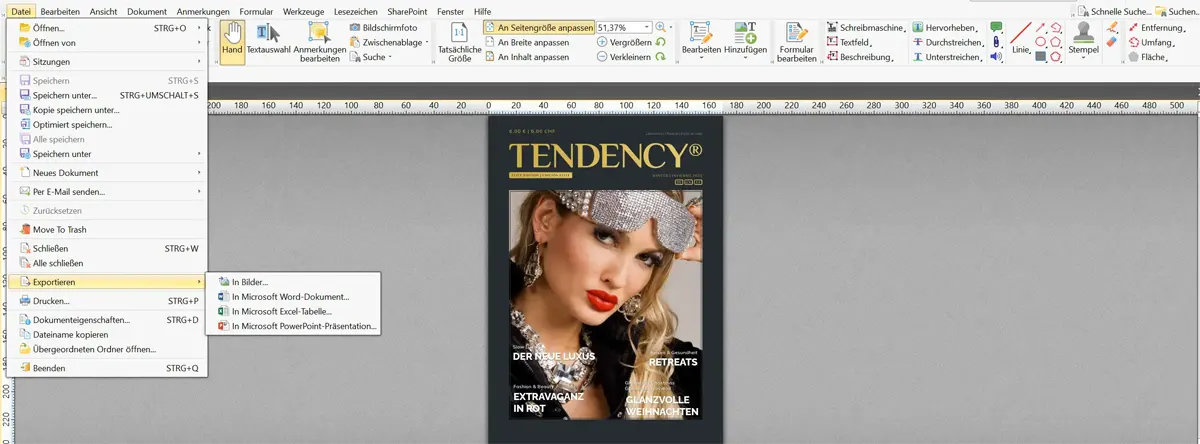
Task: Click Verkleinern to zoom out
Action: tap(624, 57)
